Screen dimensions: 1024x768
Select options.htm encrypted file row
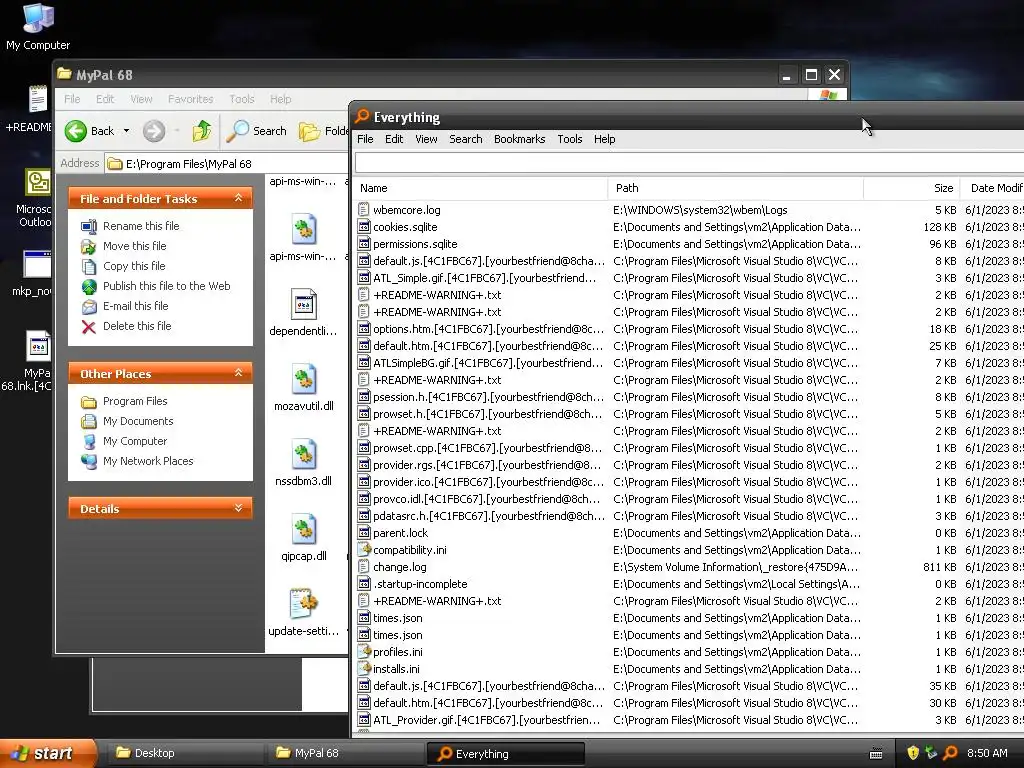click(689, 328)
